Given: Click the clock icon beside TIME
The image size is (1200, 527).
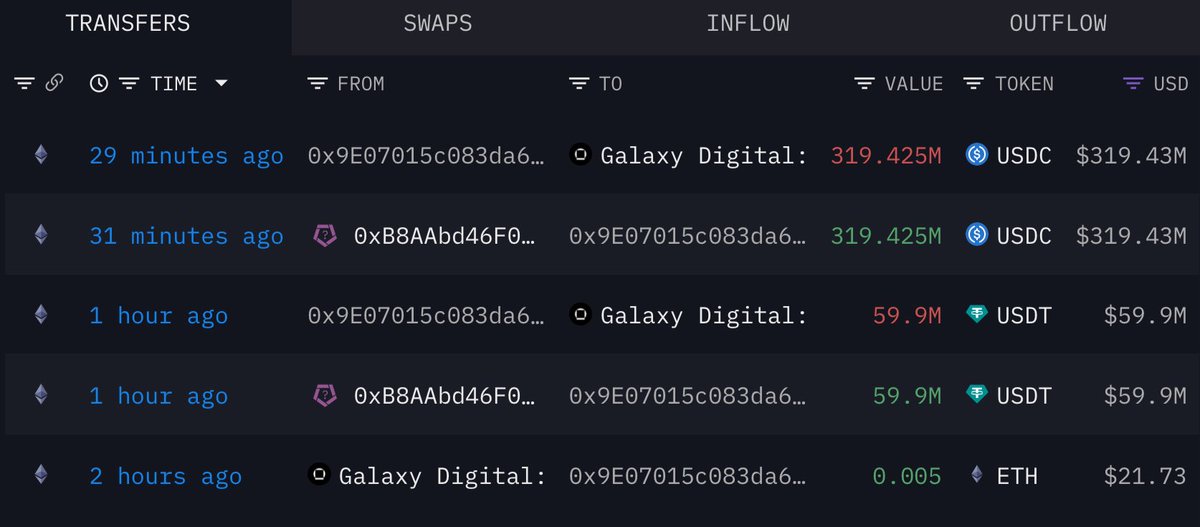Looking at the screenshot, I should [99, 84].
